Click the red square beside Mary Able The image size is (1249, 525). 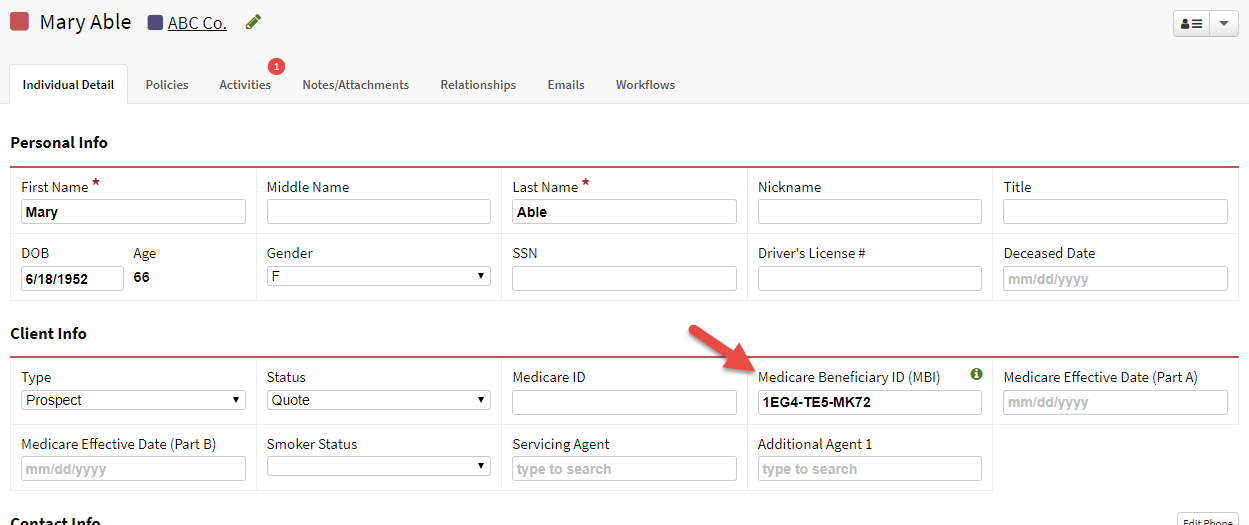19,22
